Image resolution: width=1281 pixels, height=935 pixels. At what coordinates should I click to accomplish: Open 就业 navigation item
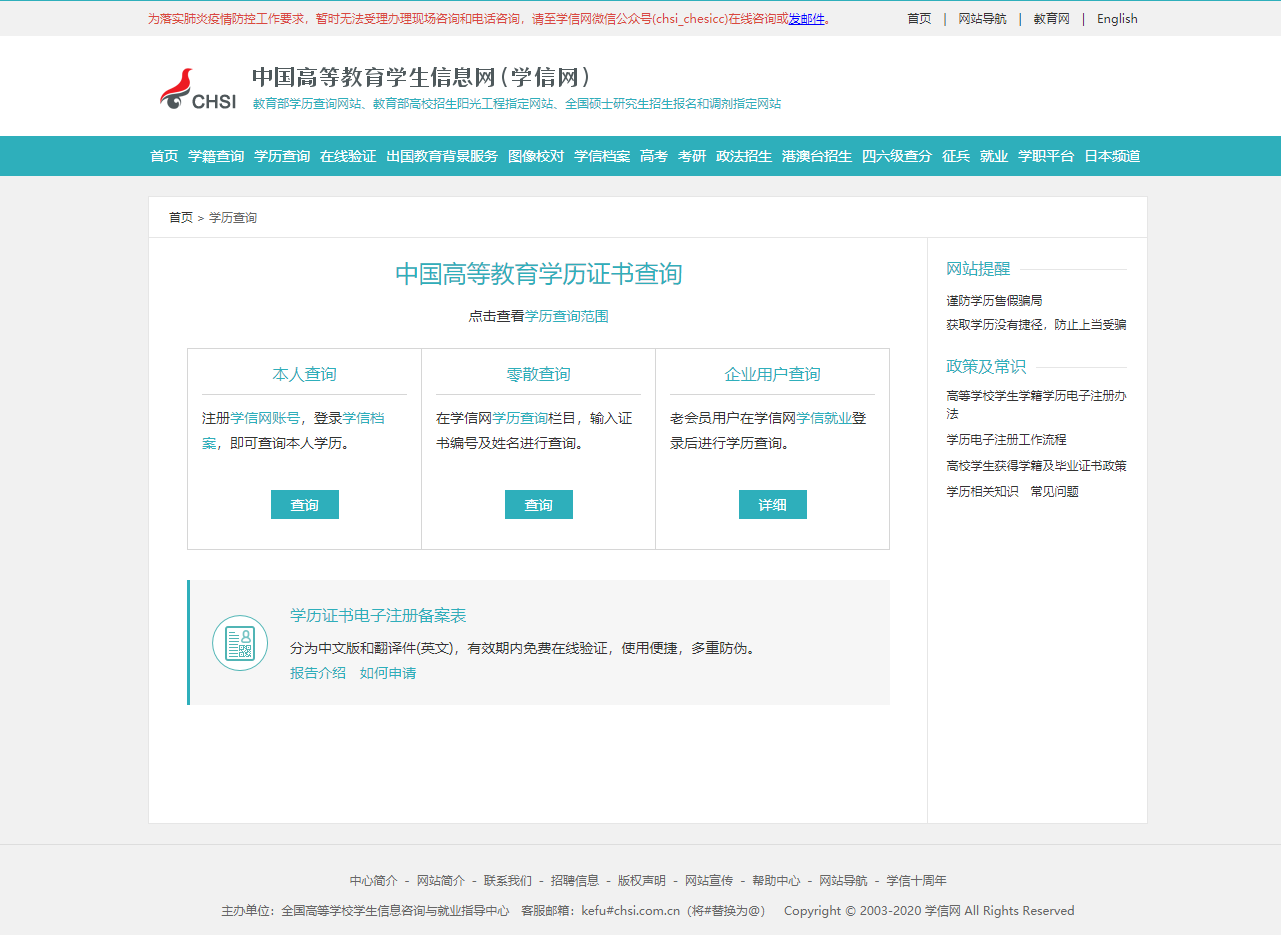994,156
